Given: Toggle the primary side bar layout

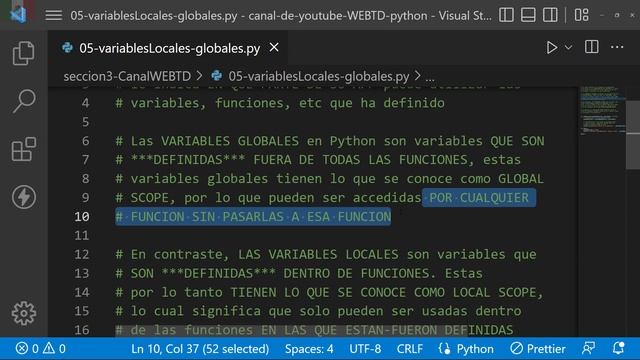Looking at the screenshot, I should [506, 16].
